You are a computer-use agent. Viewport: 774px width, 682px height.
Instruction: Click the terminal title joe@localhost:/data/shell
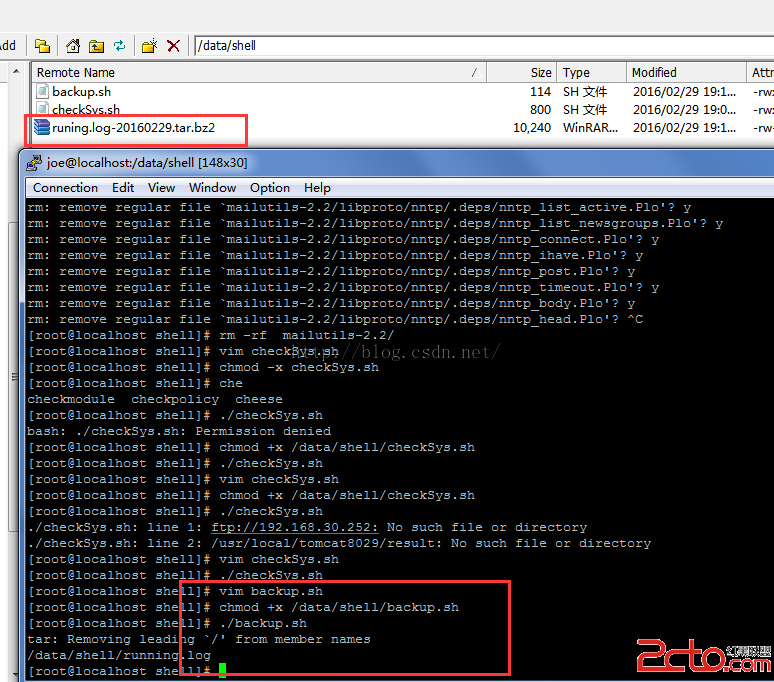pos(147,162)
